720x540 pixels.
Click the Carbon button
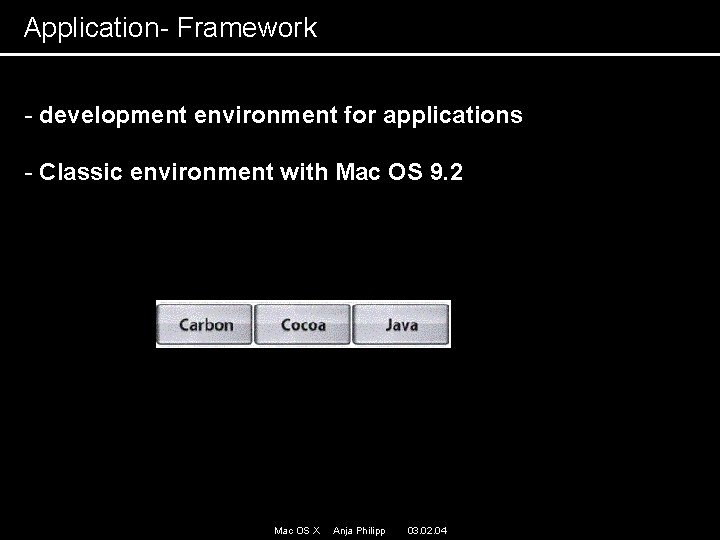204,324
